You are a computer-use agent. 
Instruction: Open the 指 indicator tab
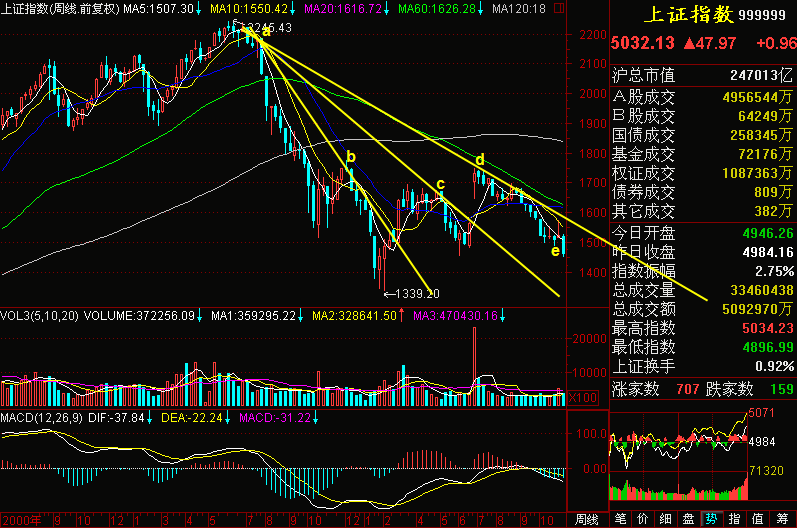[734, 519]
